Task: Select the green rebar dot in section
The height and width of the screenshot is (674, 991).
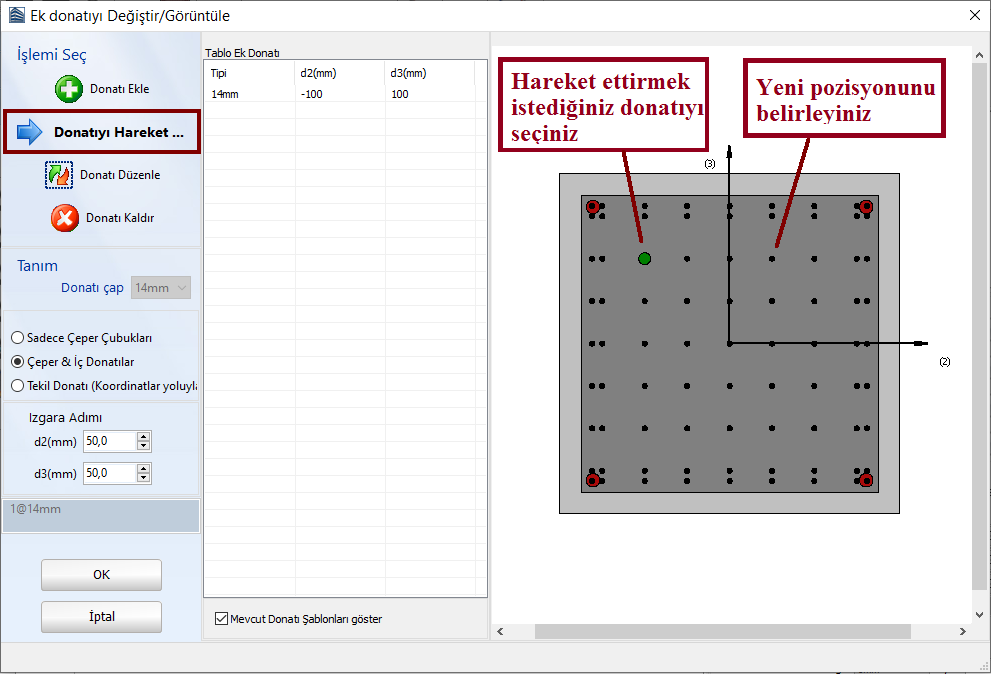Action: coord(644,259)
